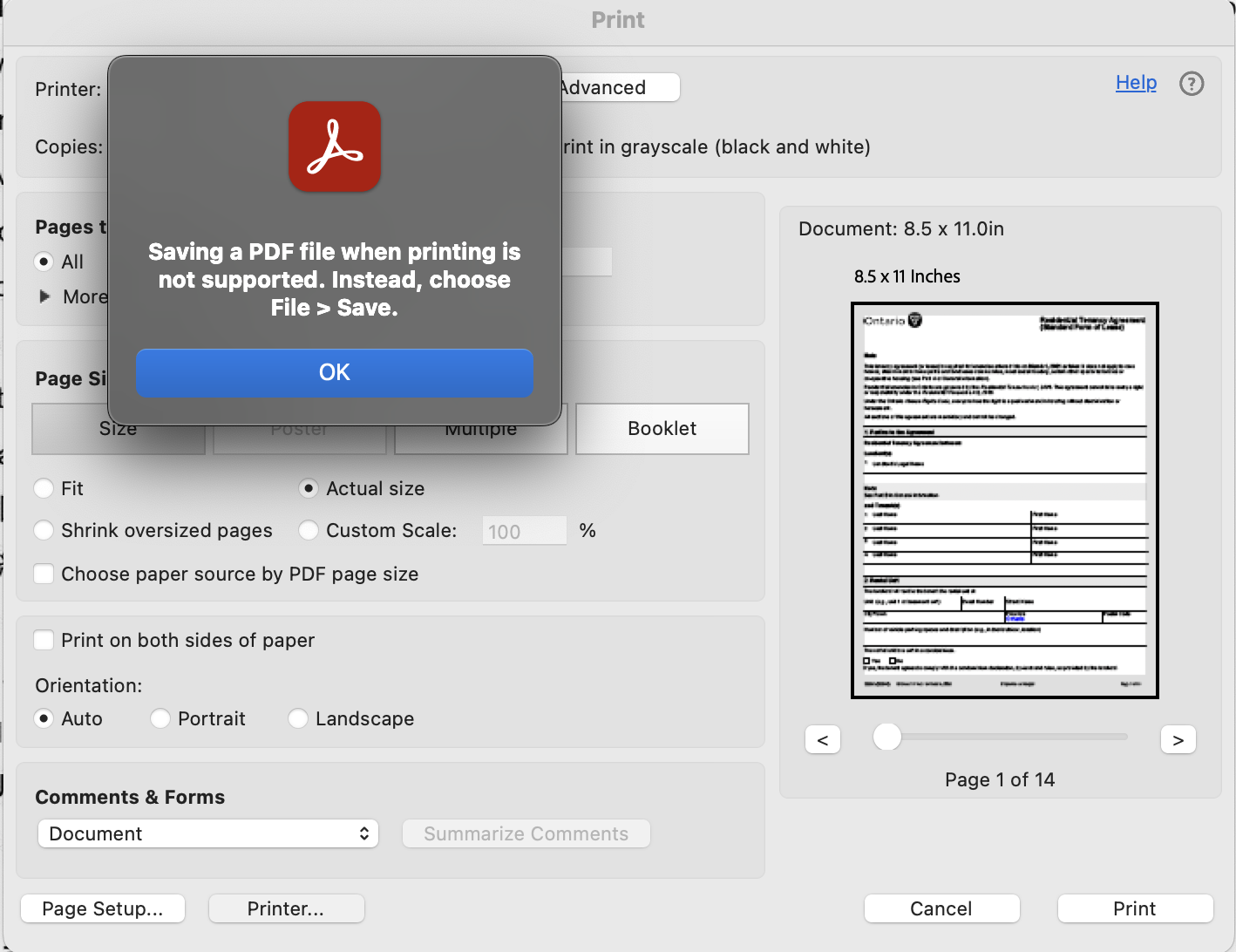Click the Print button
Image resolution: width=1236 pixels, height=952 pixels.
point(1135,908)
